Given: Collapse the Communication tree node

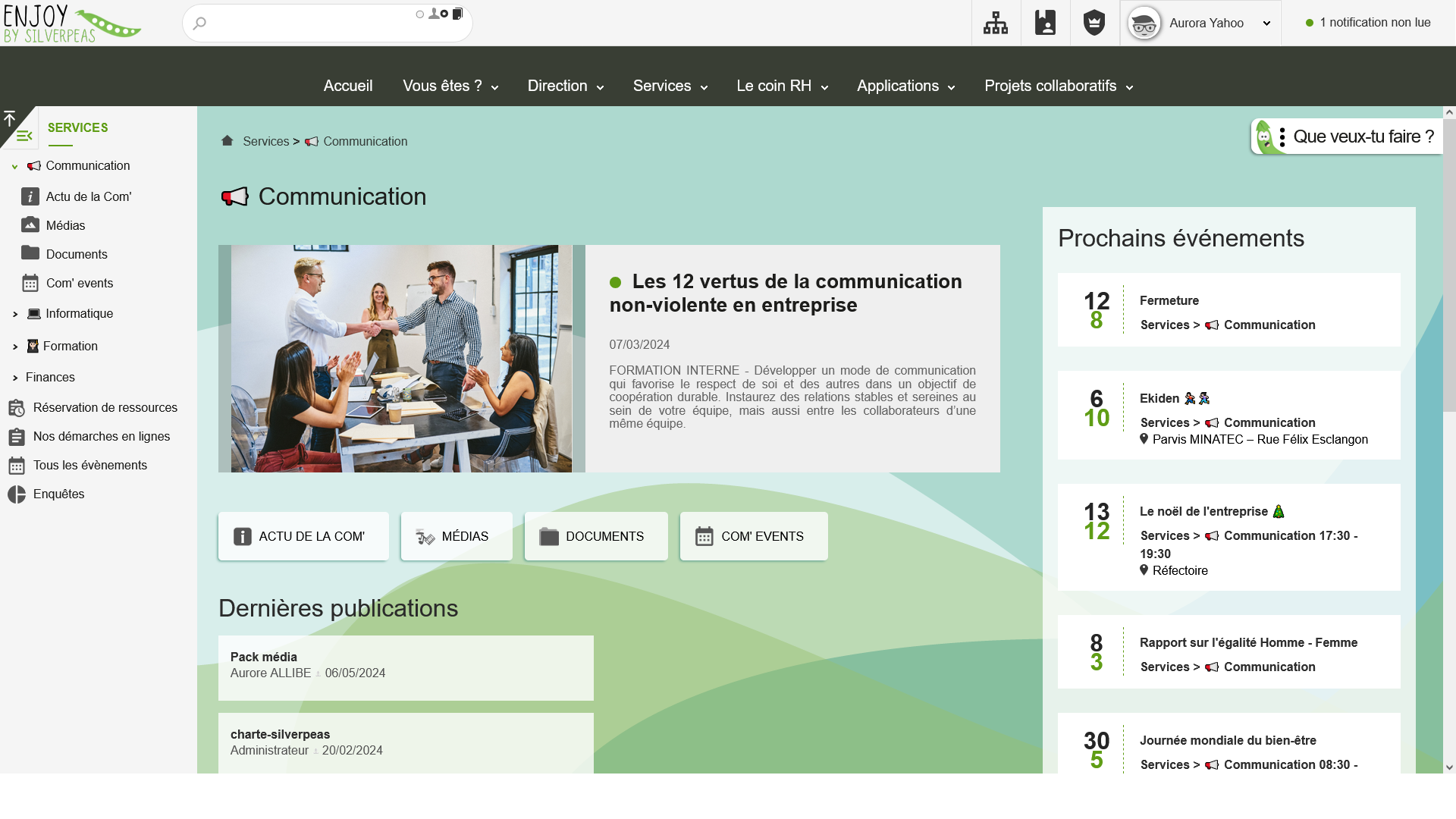Looking at the screenshot, I should 14,166.
